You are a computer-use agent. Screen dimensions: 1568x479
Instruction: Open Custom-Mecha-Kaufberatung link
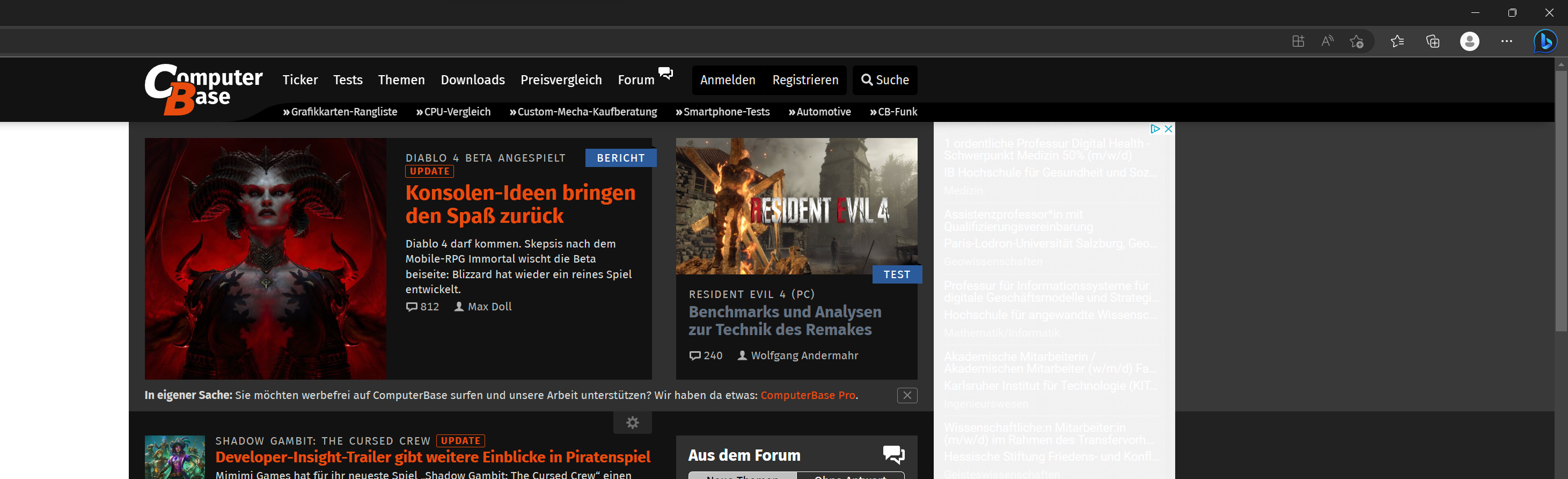pyautogui.click(x=583, y=112)
